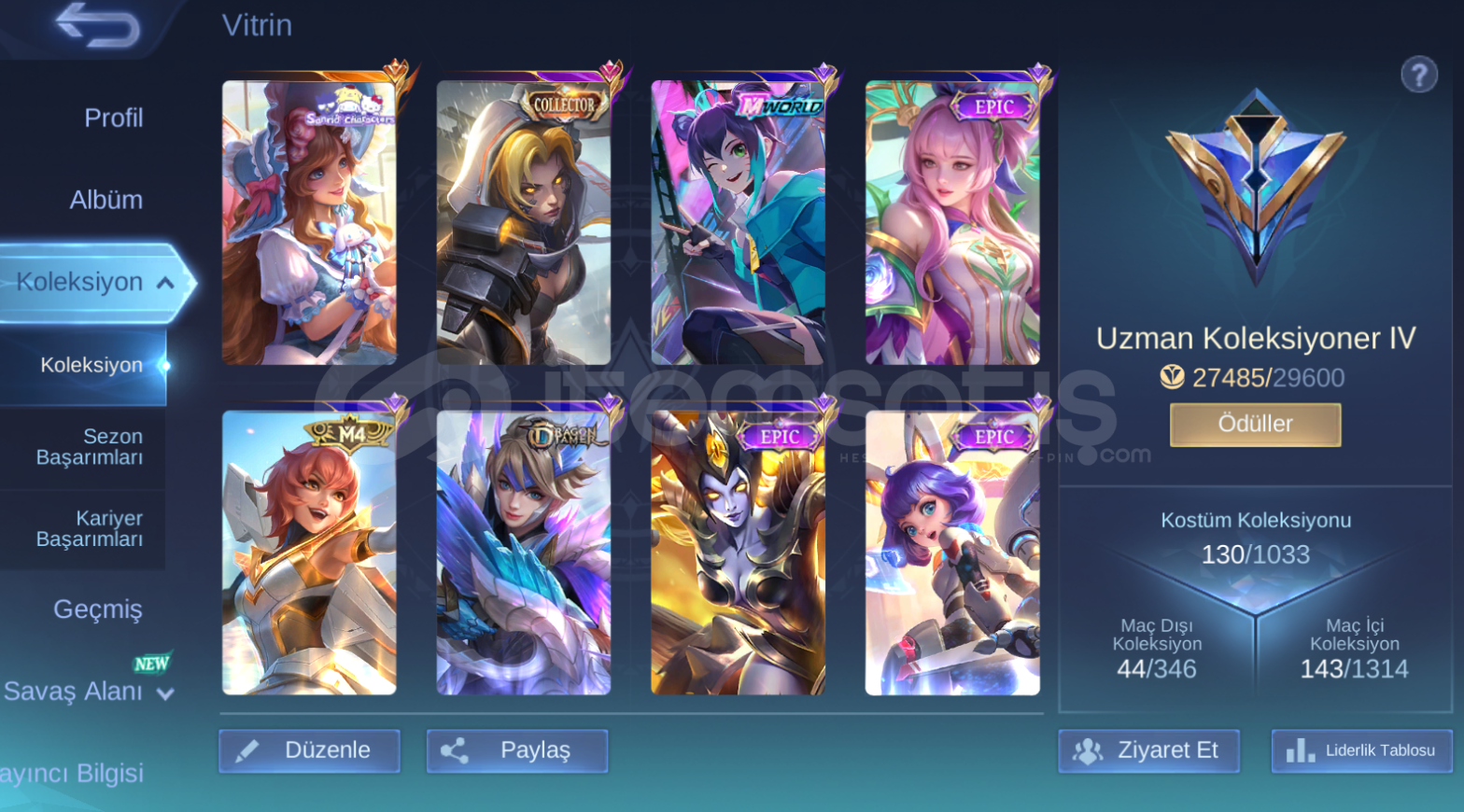Click the people icon on Ziyaret Et
The width and height of the screenshot is (1464, 812).
1088,751
